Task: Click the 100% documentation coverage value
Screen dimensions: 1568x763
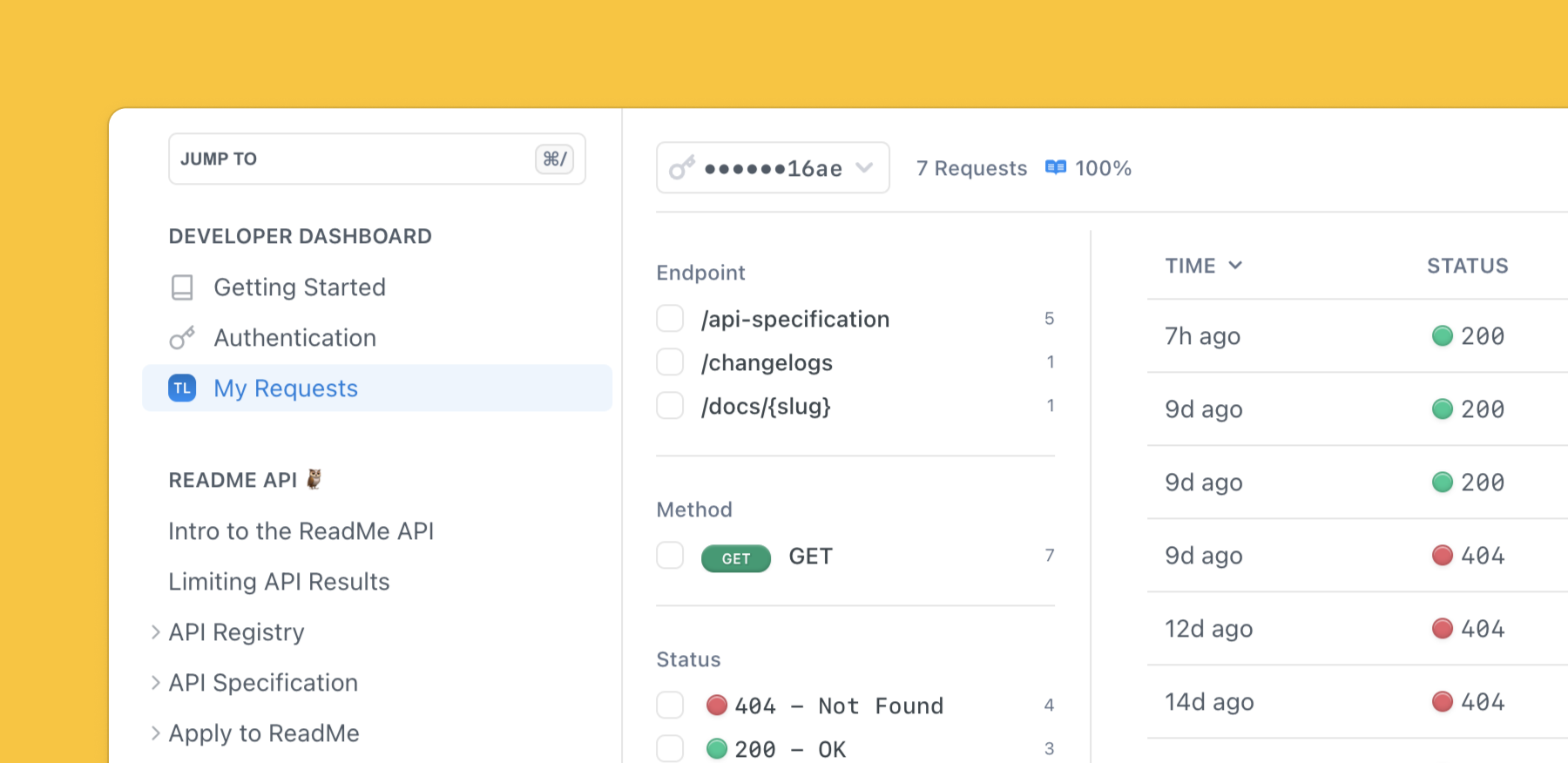Action: coord(1103,168)
